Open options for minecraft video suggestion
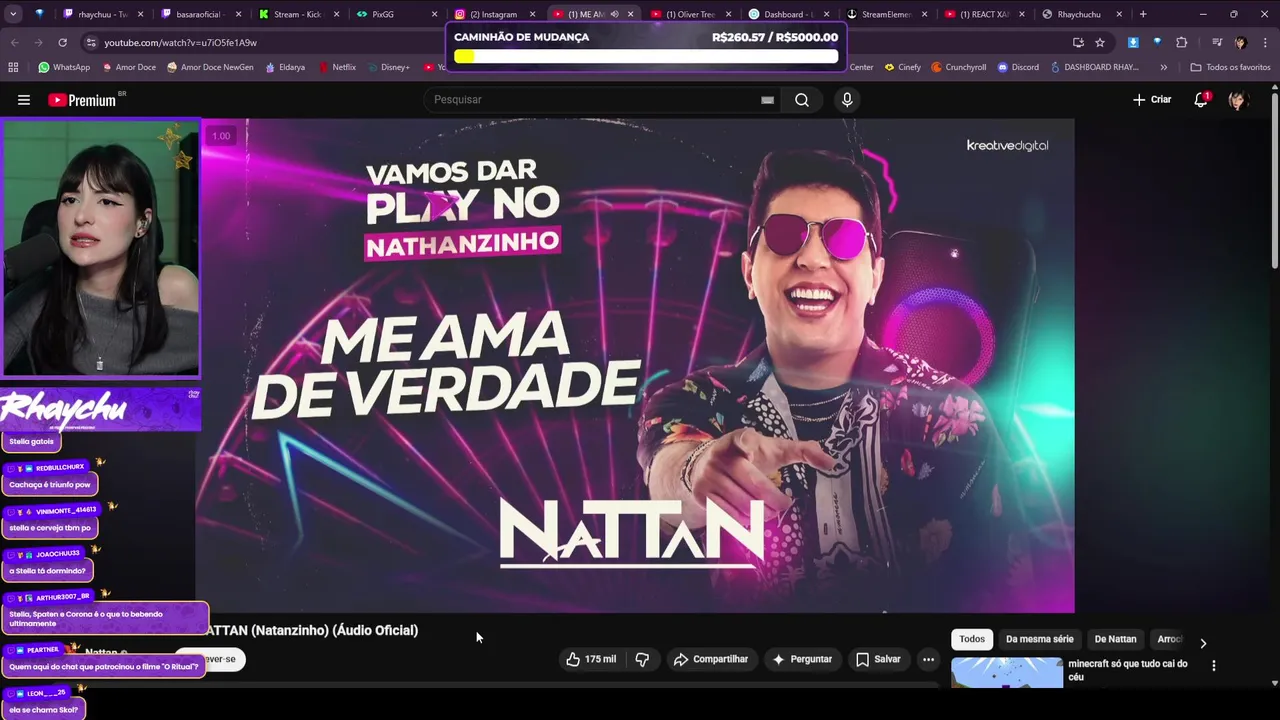This screenshot has width=1280, height=720. click(x=1214, y=666)
